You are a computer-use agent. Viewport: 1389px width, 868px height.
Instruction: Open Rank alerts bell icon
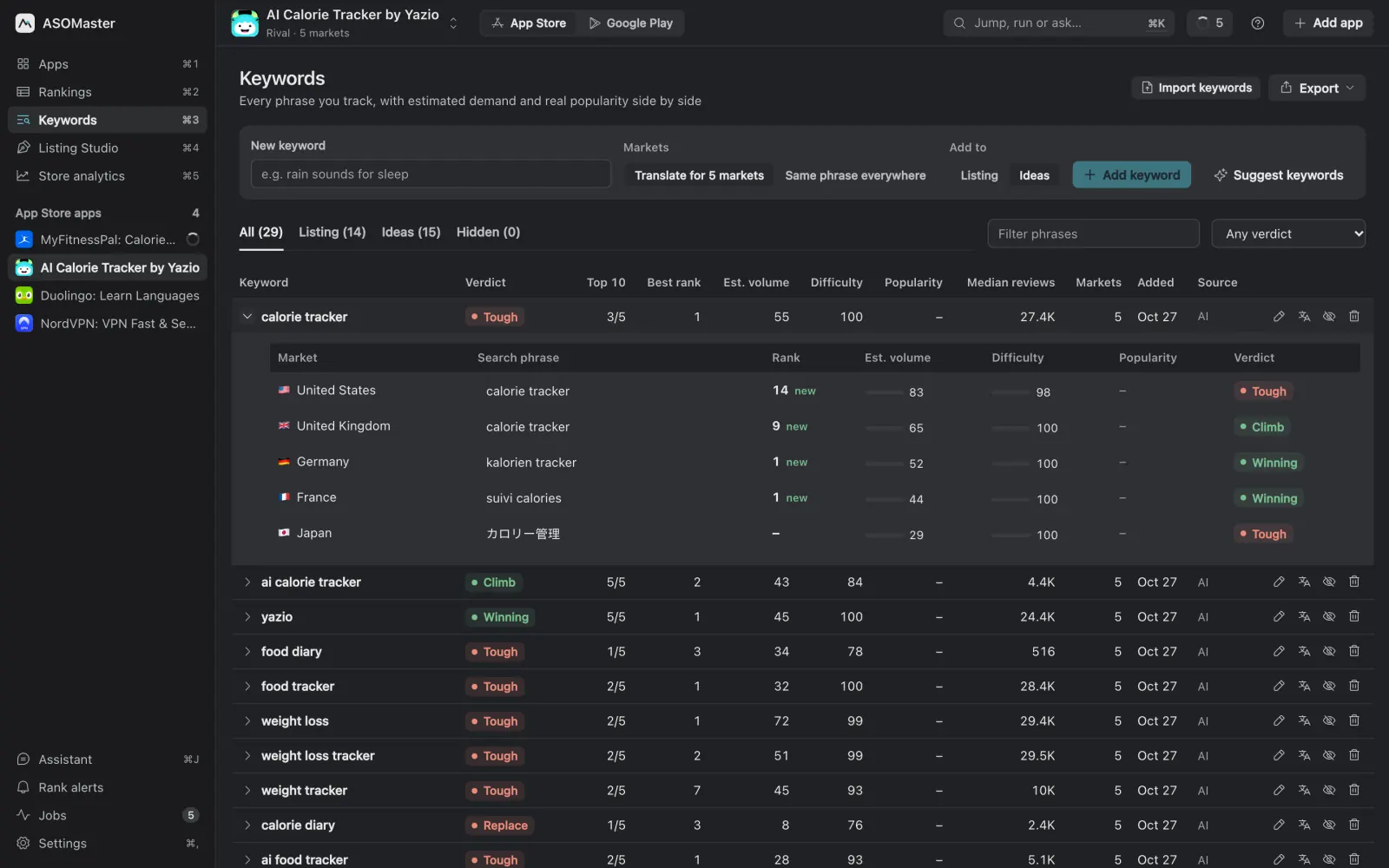click(x=23, y=787)
